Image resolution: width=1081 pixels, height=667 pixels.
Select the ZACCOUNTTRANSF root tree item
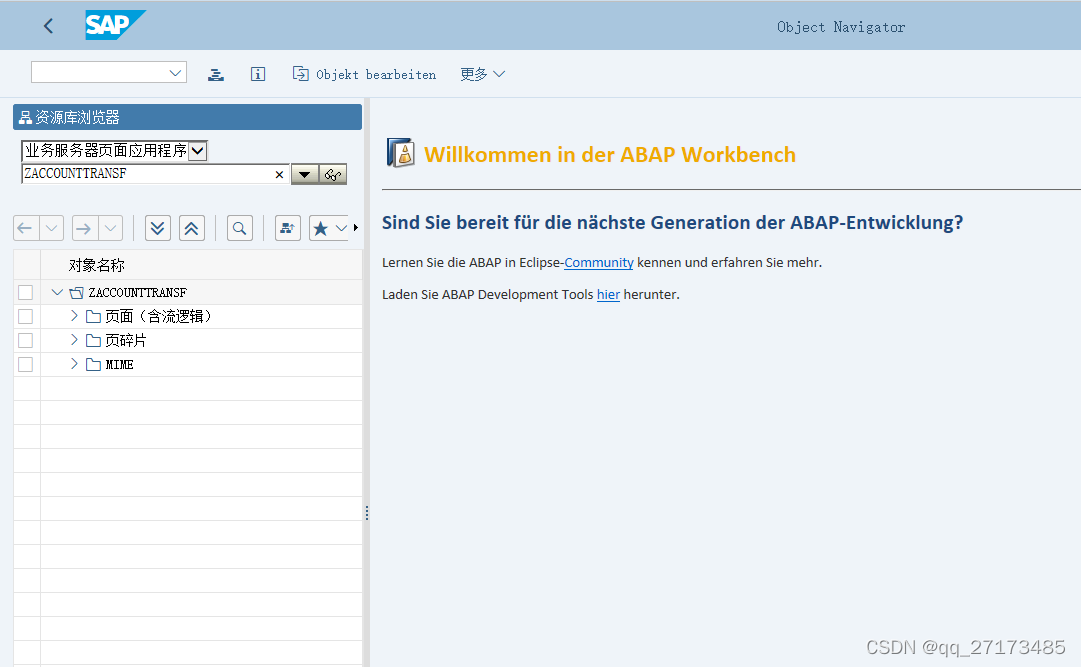click(x=137, y=293)
